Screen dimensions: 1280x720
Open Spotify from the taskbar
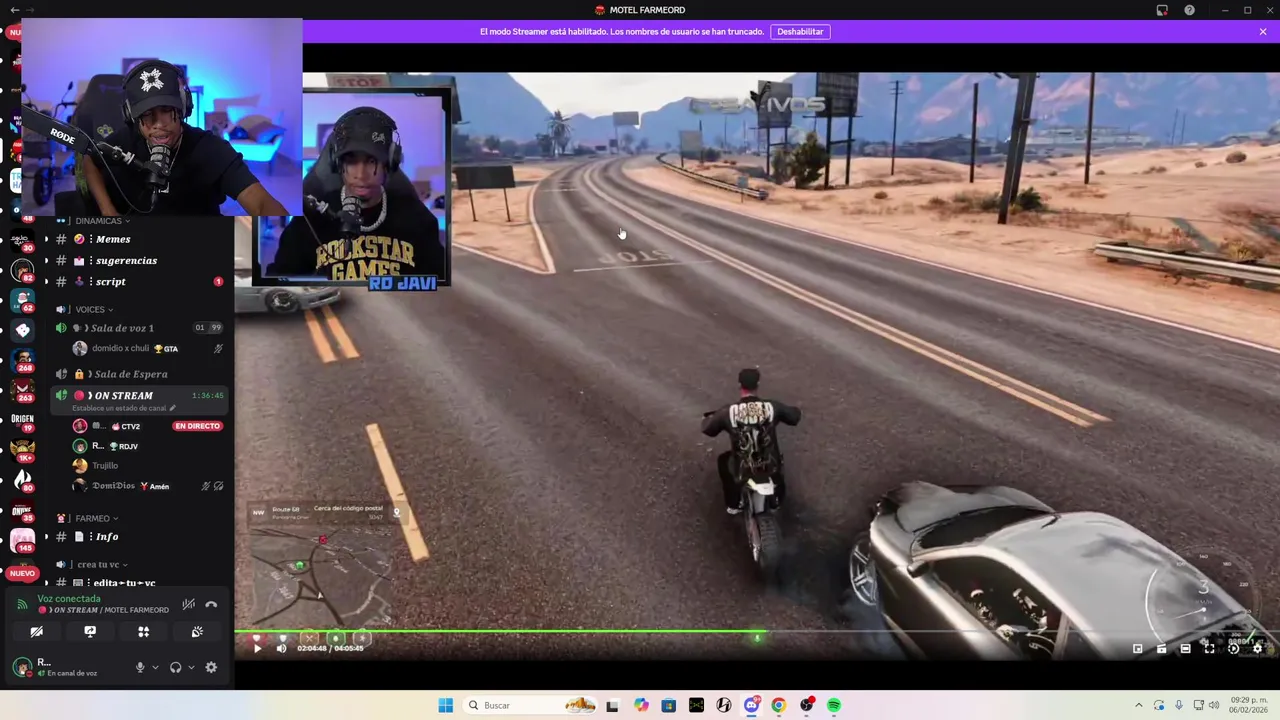pos(833,706)
